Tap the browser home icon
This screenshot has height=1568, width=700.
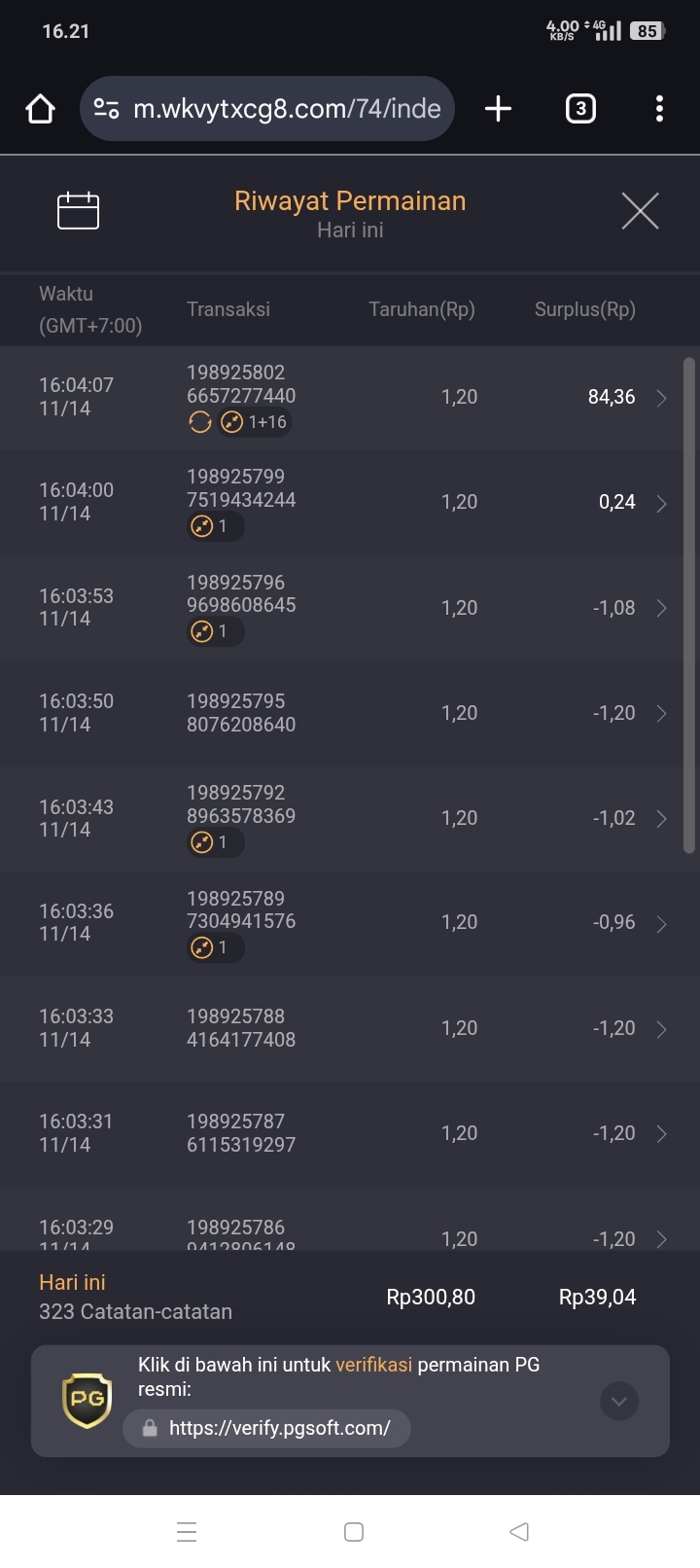tap(40, 109)
